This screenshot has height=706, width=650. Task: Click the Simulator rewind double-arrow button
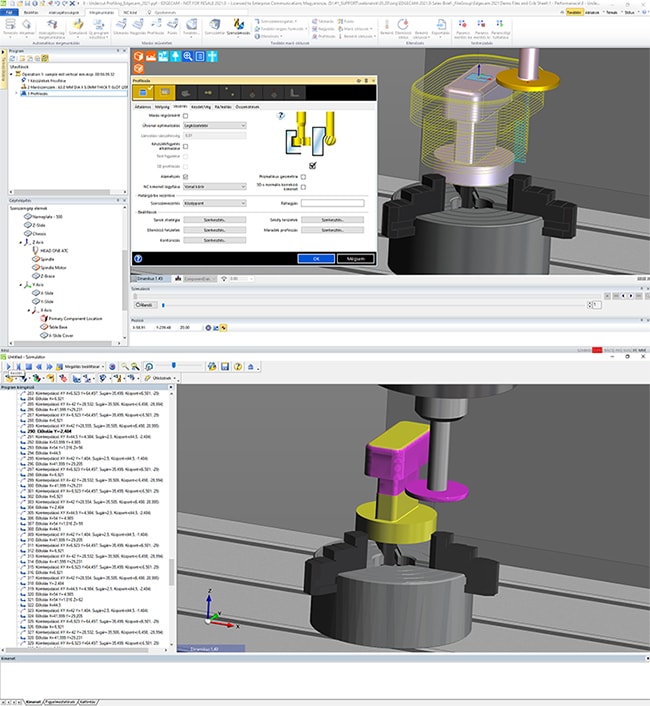[x=39, y=367]
